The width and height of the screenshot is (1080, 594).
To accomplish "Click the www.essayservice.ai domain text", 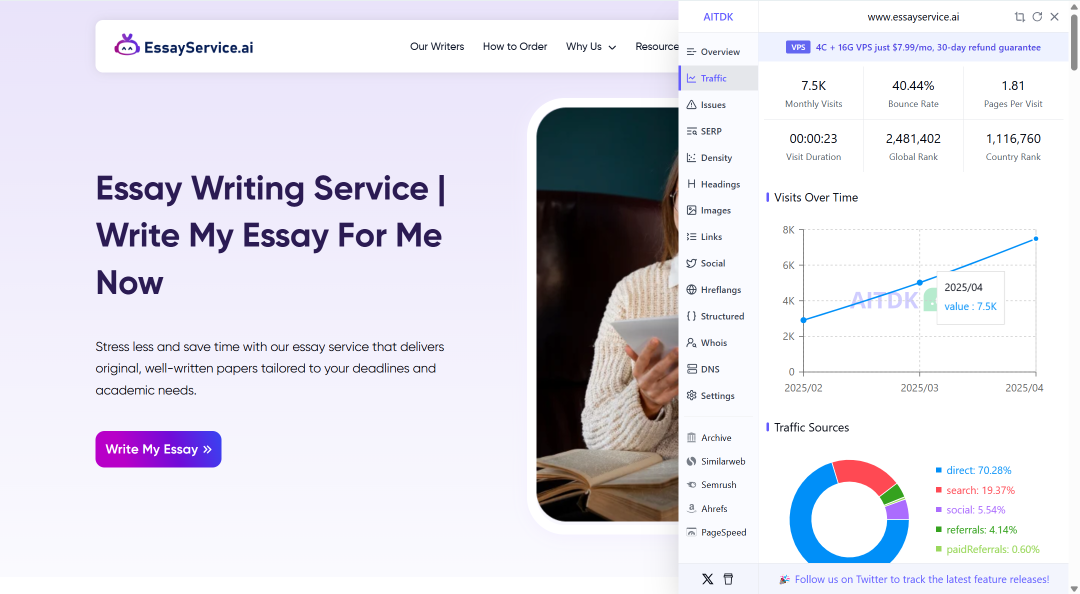I will [x=913, y=17].
